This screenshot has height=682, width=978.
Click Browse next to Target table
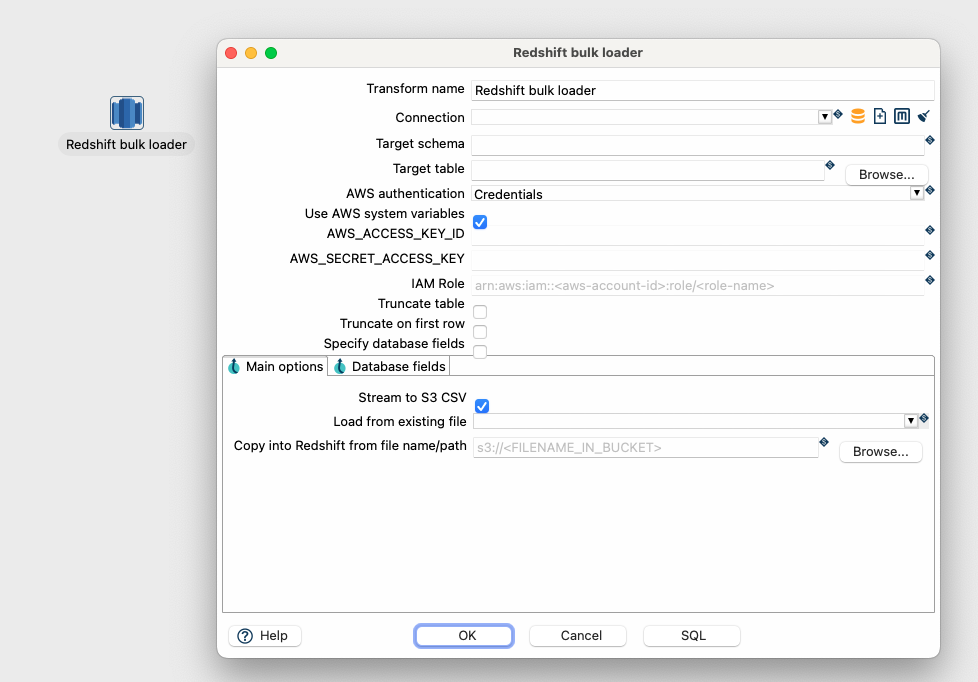(886, 175)
